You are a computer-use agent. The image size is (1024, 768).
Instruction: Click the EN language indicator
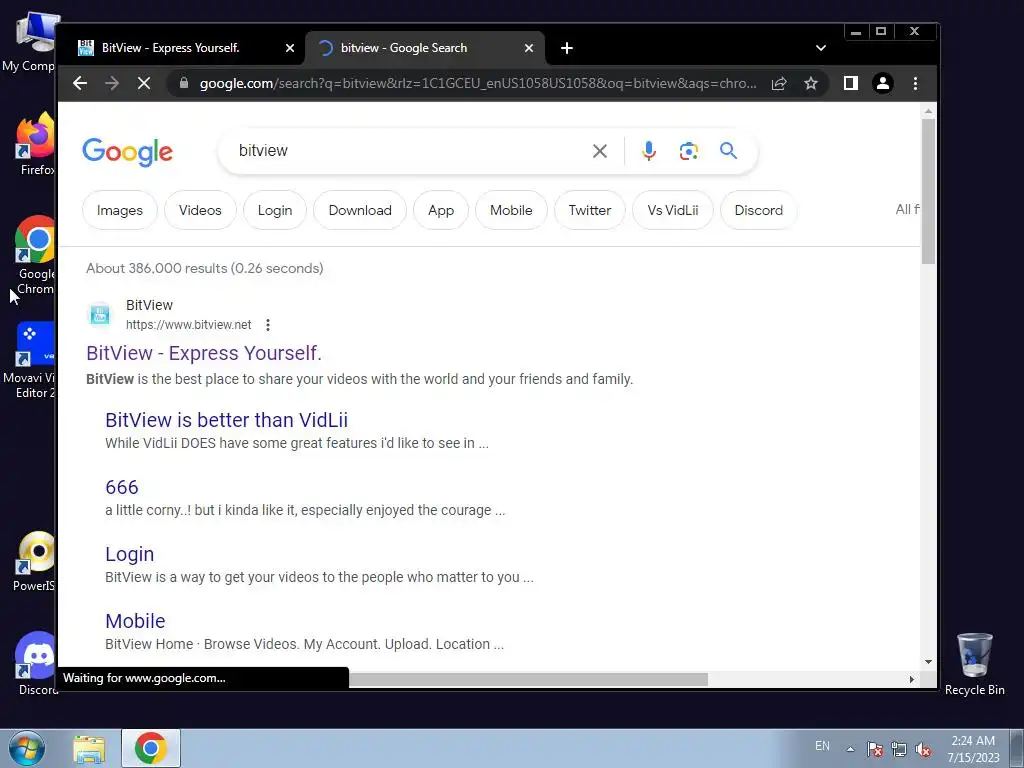point(822,746)
